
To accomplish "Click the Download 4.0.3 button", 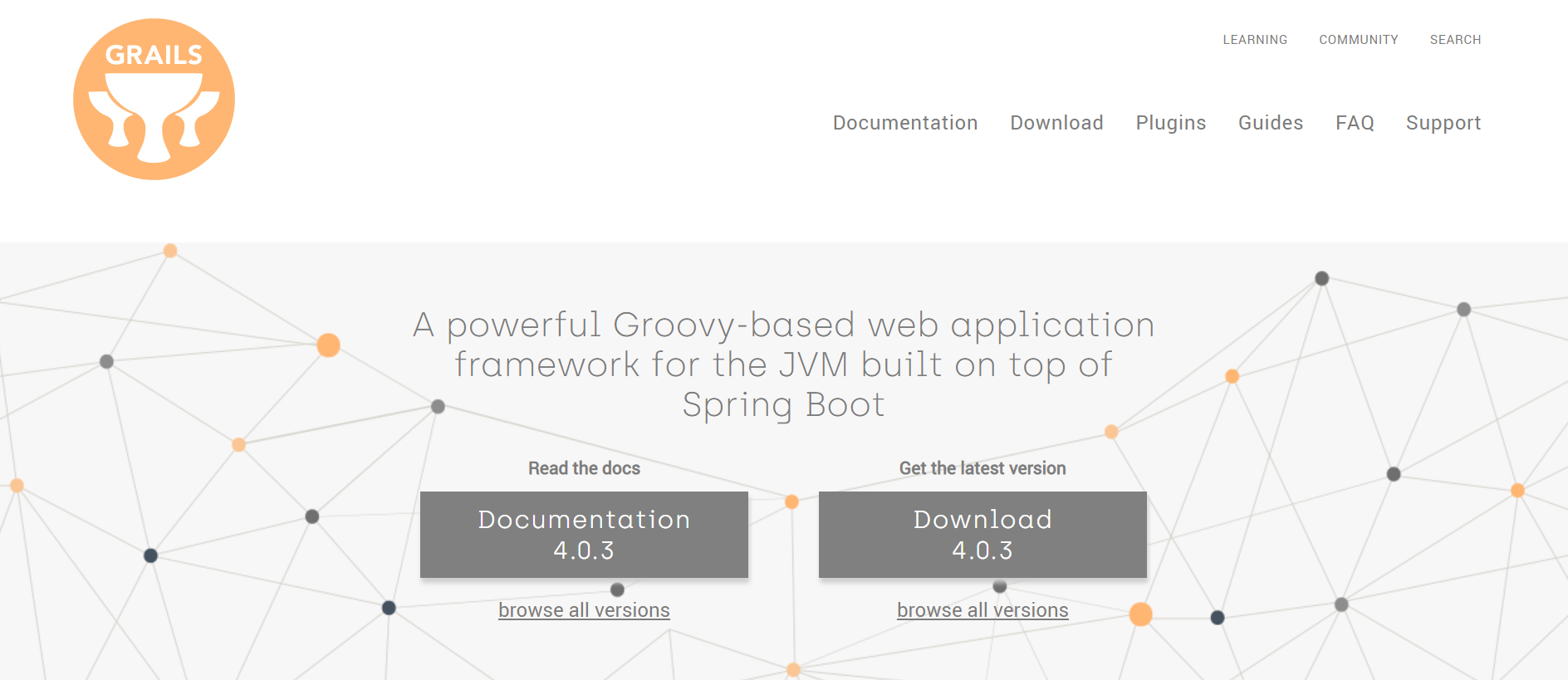I will [x=982, y=535].
